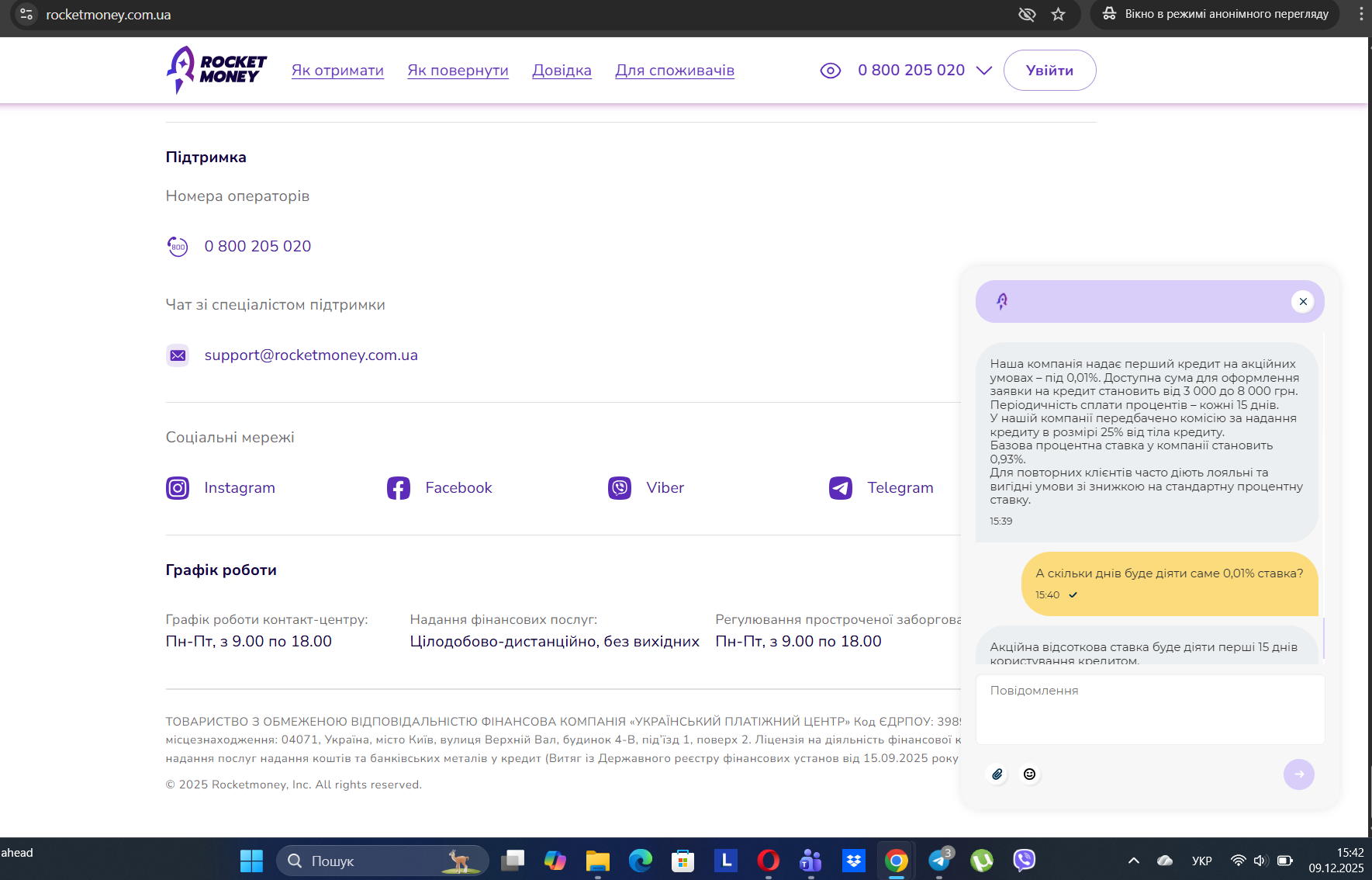Focus the Повідомлення chat message field
This screenshot has height=880, width=1372.
pos(1150,709)
